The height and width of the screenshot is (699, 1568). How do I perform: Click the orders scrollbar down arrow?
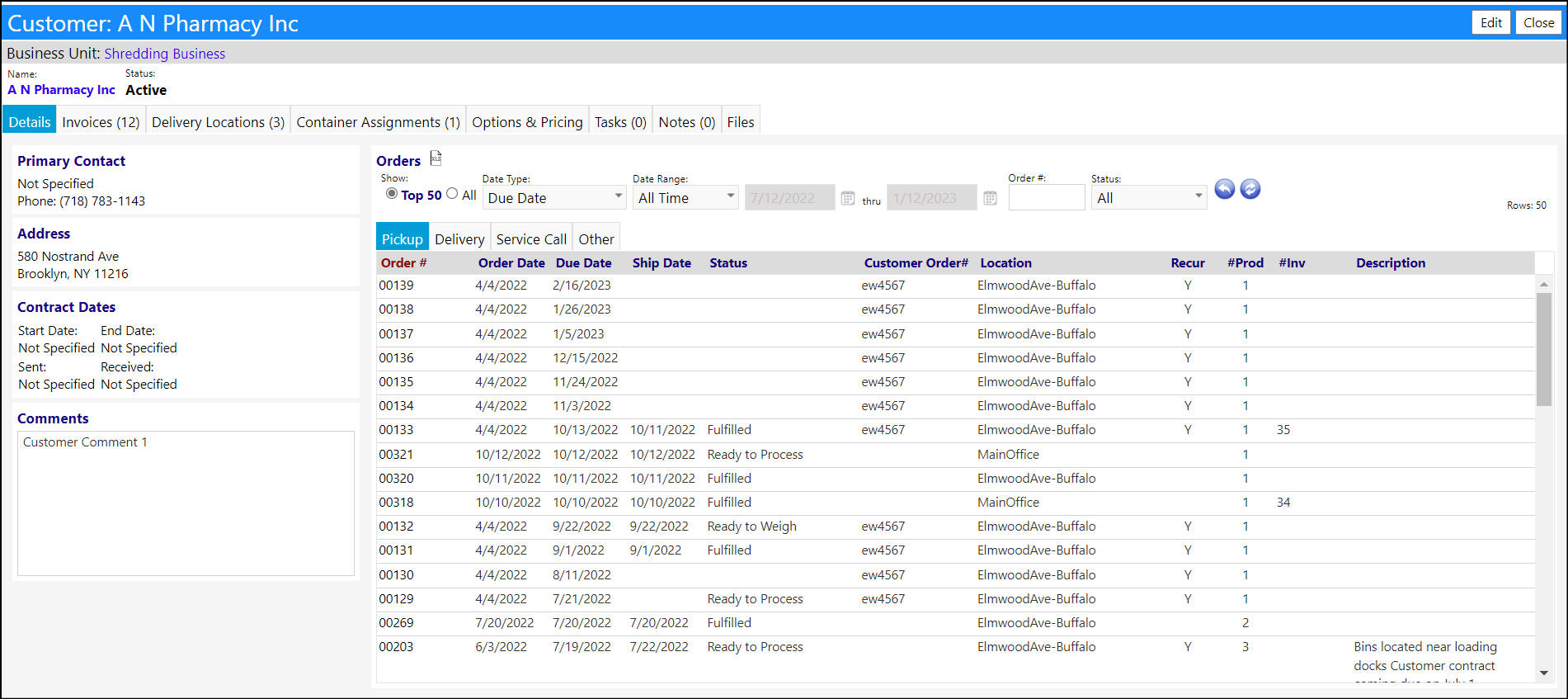1543,673
